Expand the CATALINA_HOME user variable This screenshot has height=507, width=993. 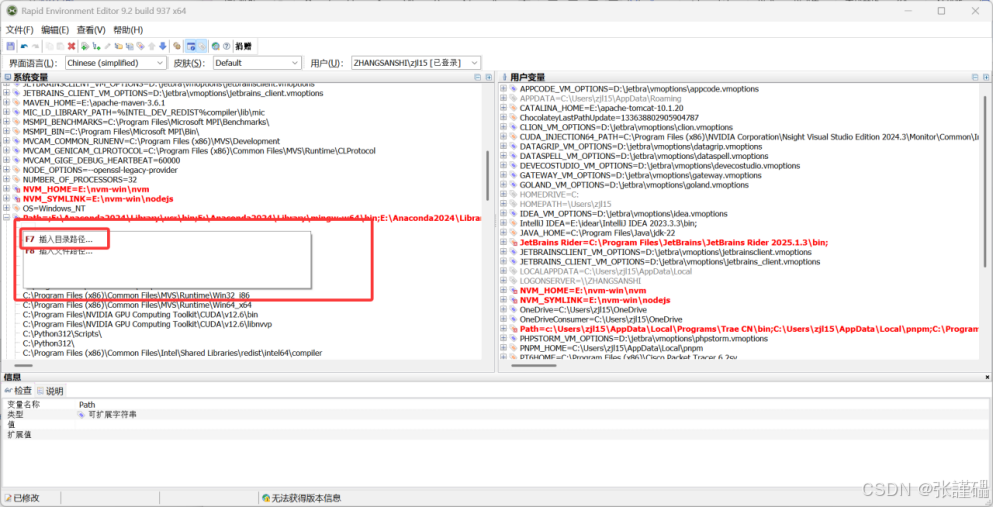click(503, 108)
